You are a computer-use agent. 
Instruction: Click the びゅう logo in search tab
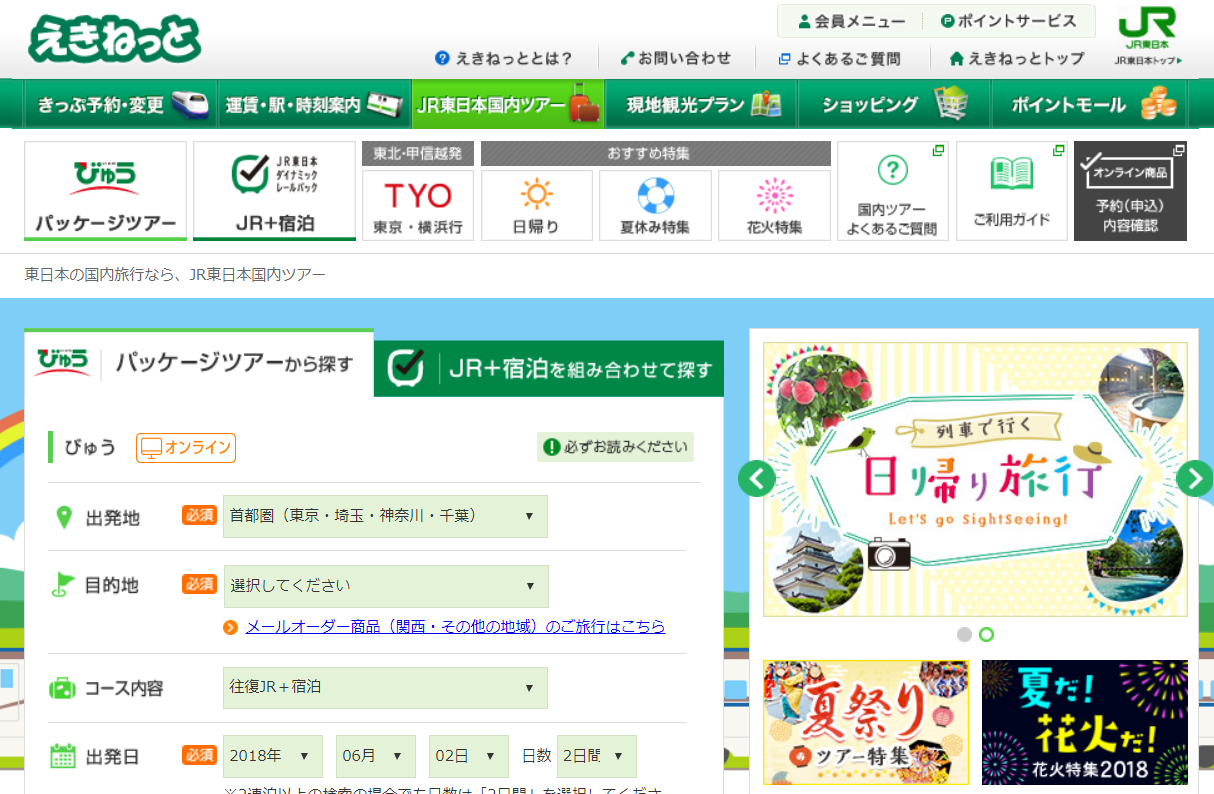62,362
